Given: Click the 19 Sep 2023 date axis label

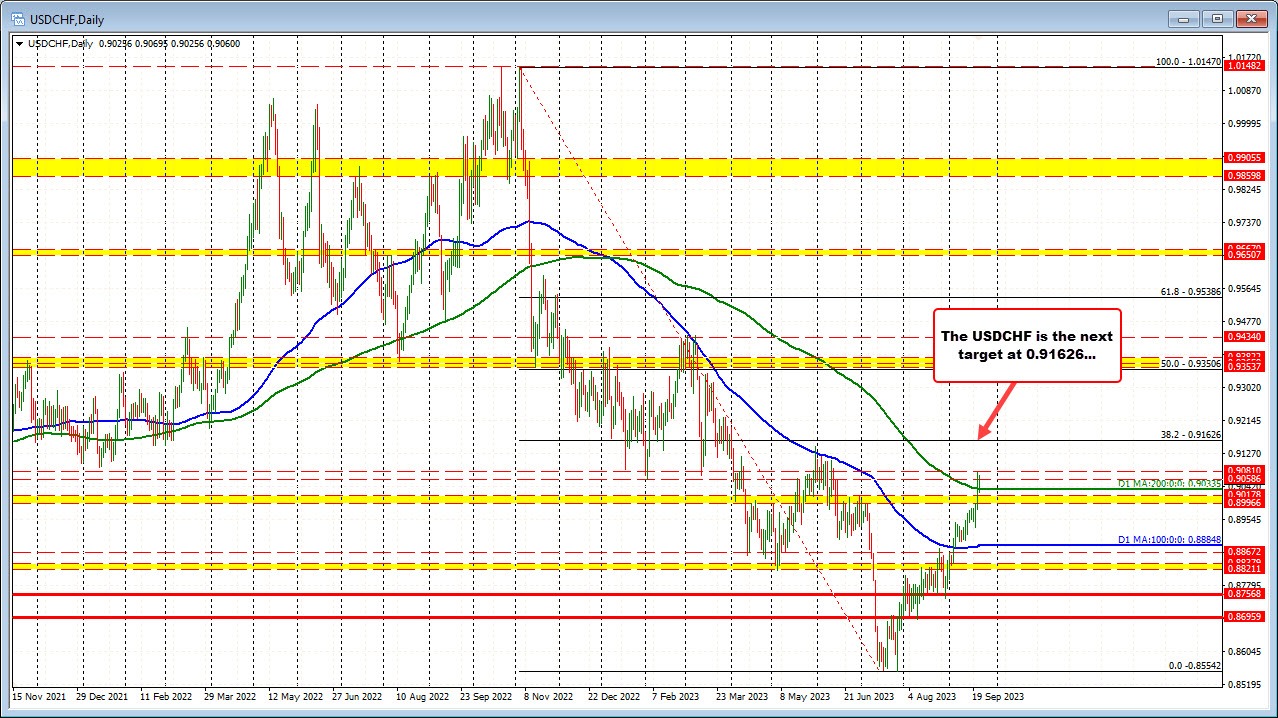Looking at the screenshot, I should (998, 696).
